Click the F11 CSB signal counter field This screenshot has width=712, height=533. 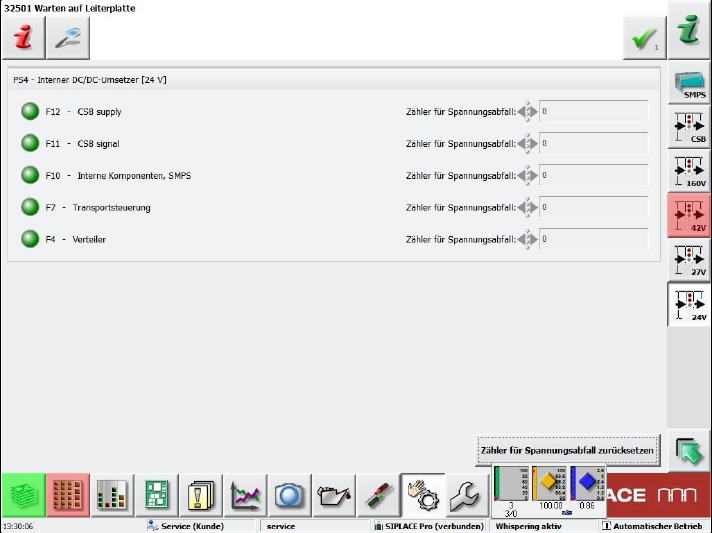coord(593,143)
